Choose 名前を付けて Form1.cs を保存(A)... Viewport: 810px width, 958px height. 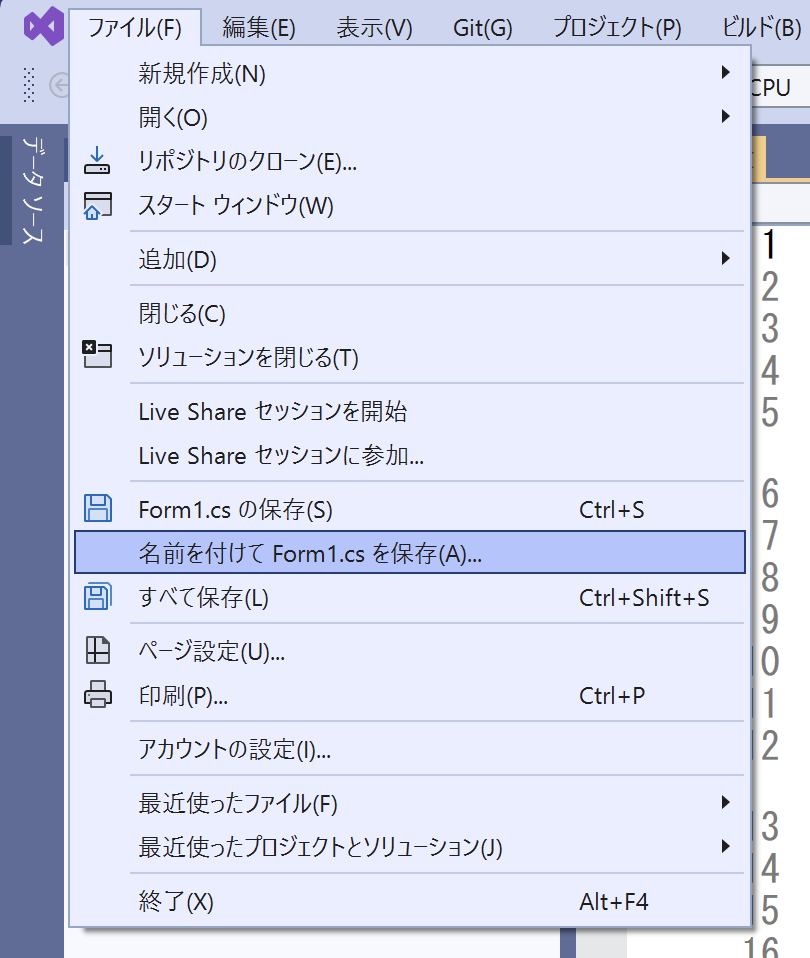tap(410, 552)
